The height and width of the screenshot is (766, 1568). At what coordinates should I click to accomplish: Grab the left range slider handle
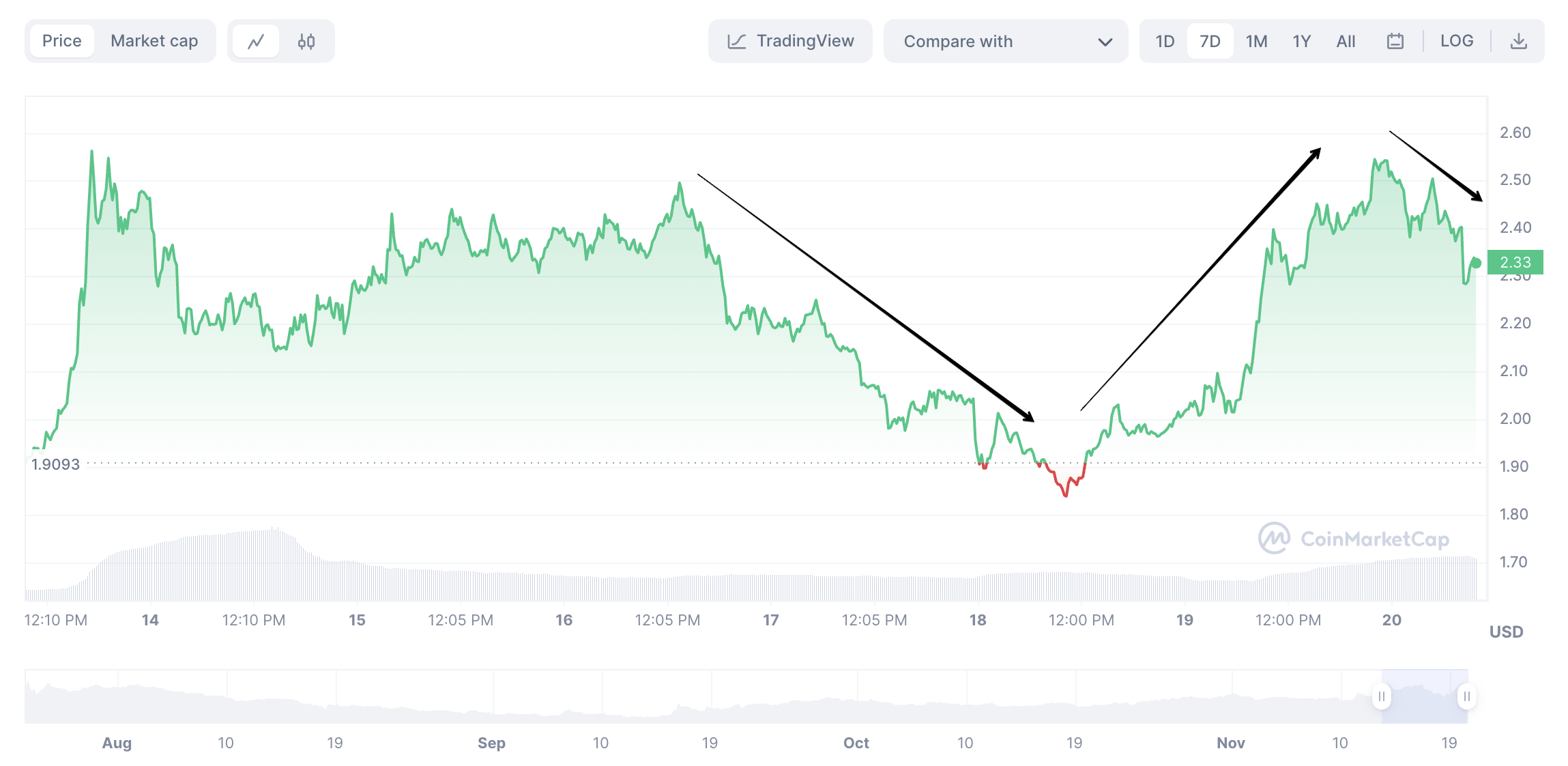1381,696
